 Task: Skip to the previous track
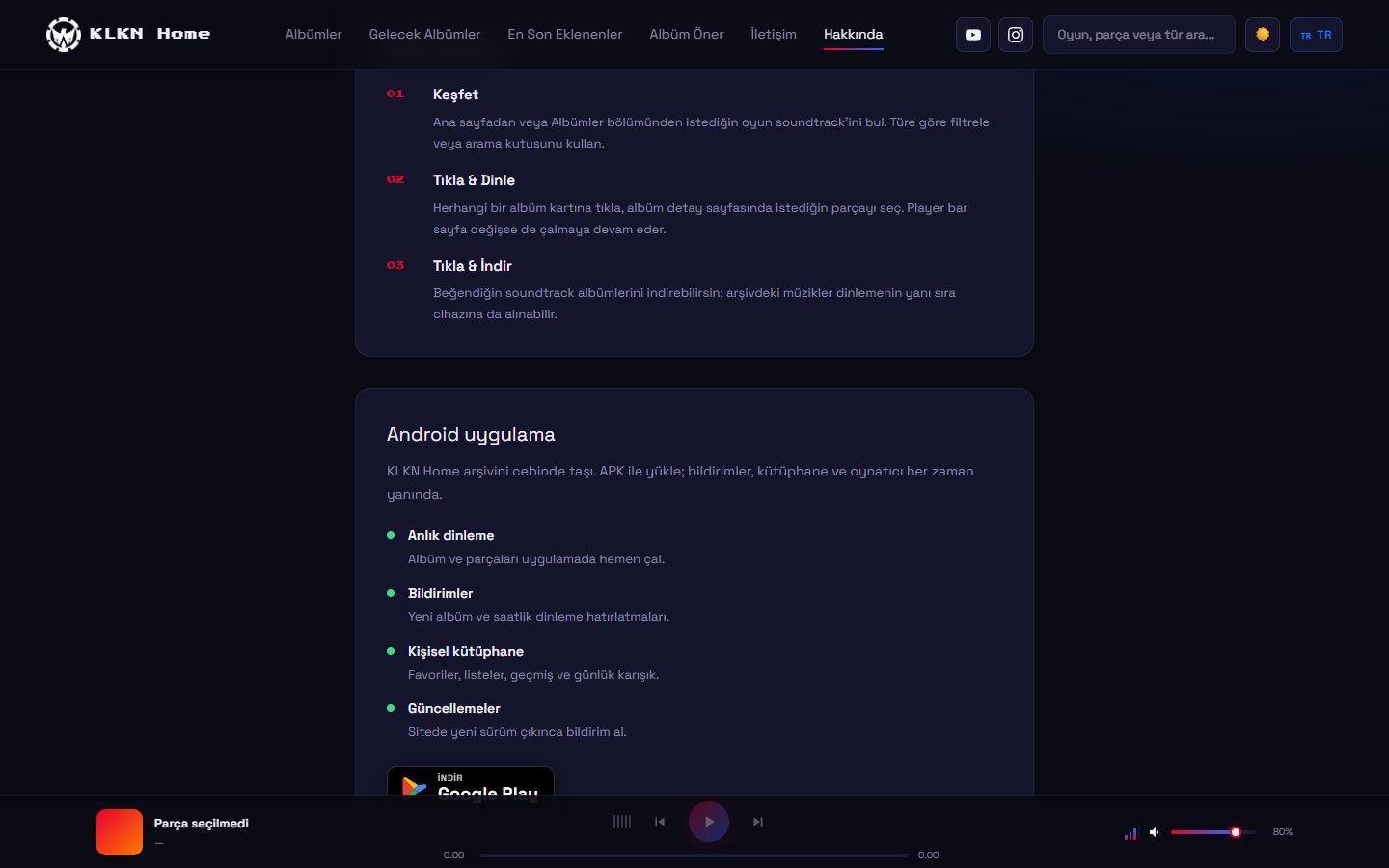pos(660,822)
